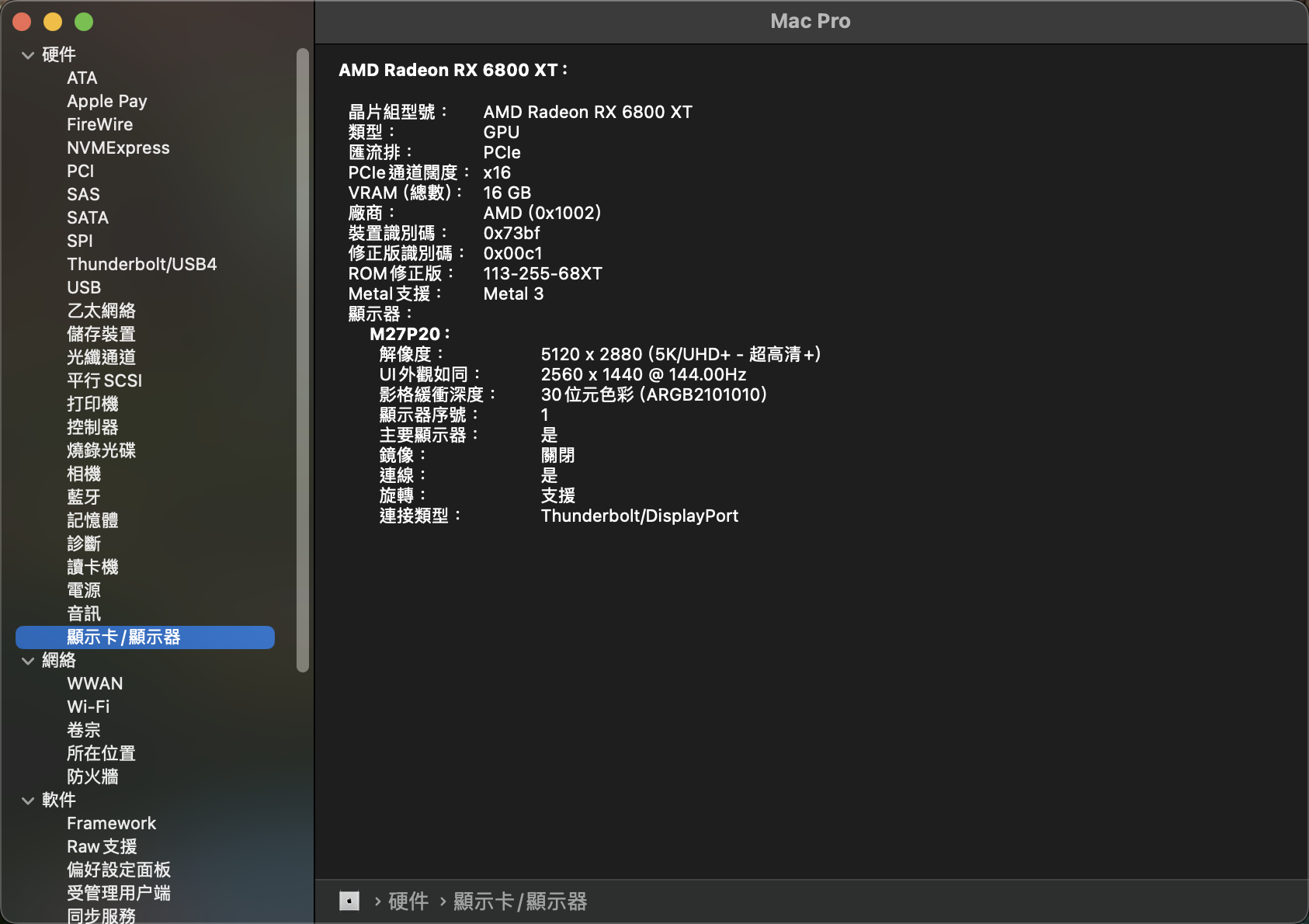Image resolution: width=1309 pixels, height=924 pixels.
Task: Open Wi-Fi network info
Action: (x=89, y=707)
